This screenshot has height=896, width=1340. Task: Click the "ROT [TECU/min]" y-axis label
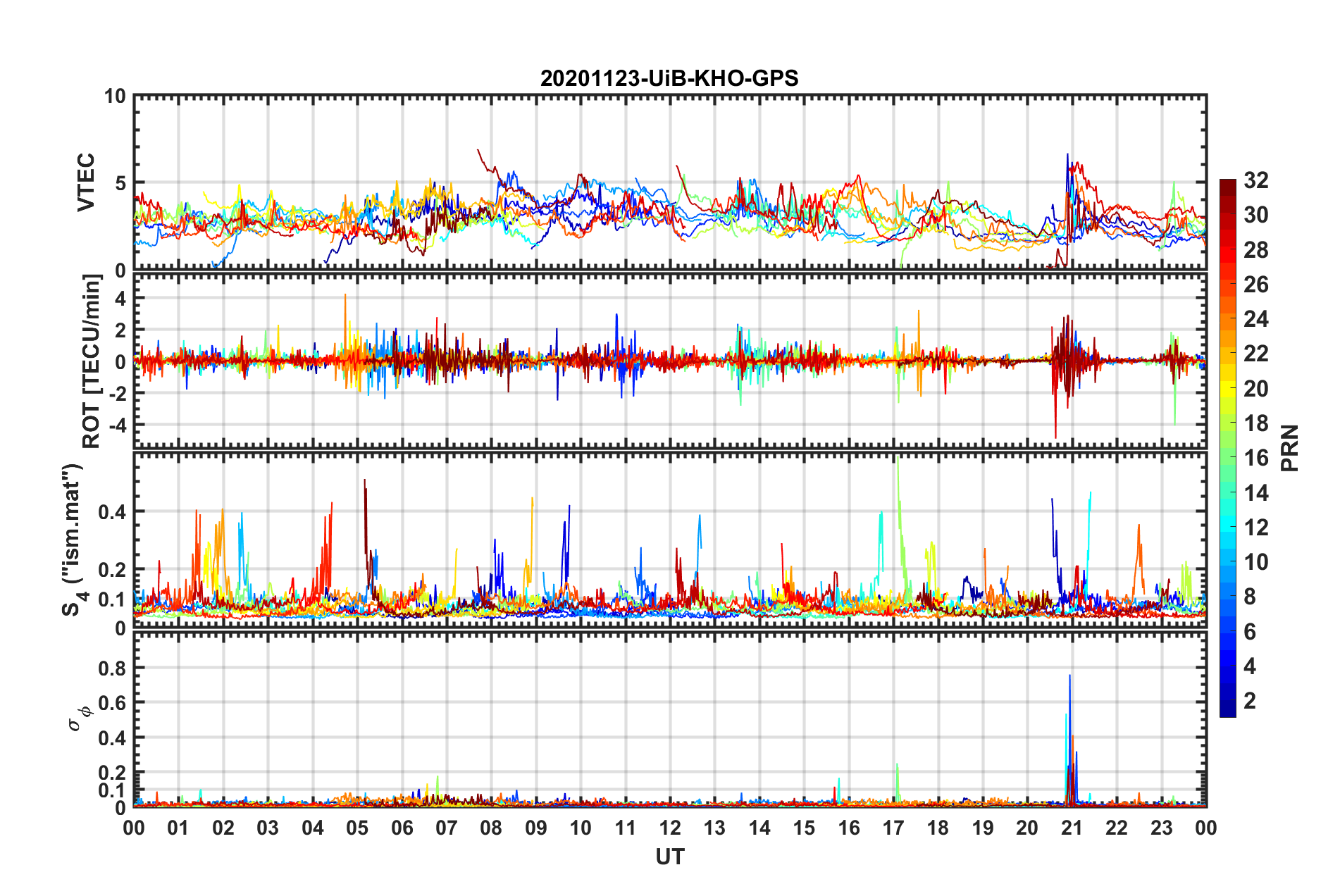[92, 361]
